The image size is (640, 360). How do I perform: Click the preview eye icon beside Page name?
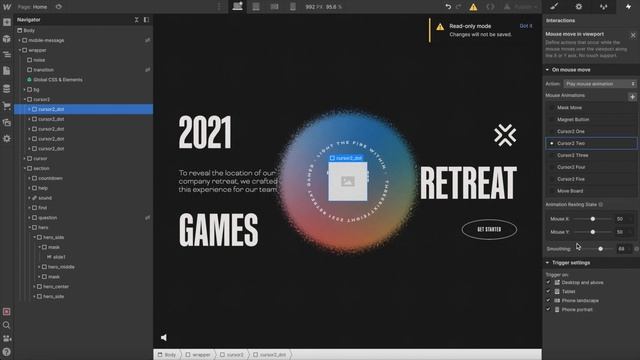(59, 7)
